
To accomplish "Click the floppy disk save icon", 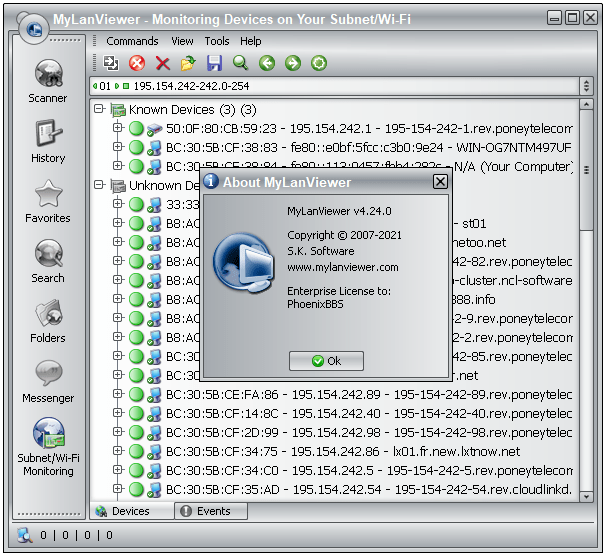I will point(214,63).
